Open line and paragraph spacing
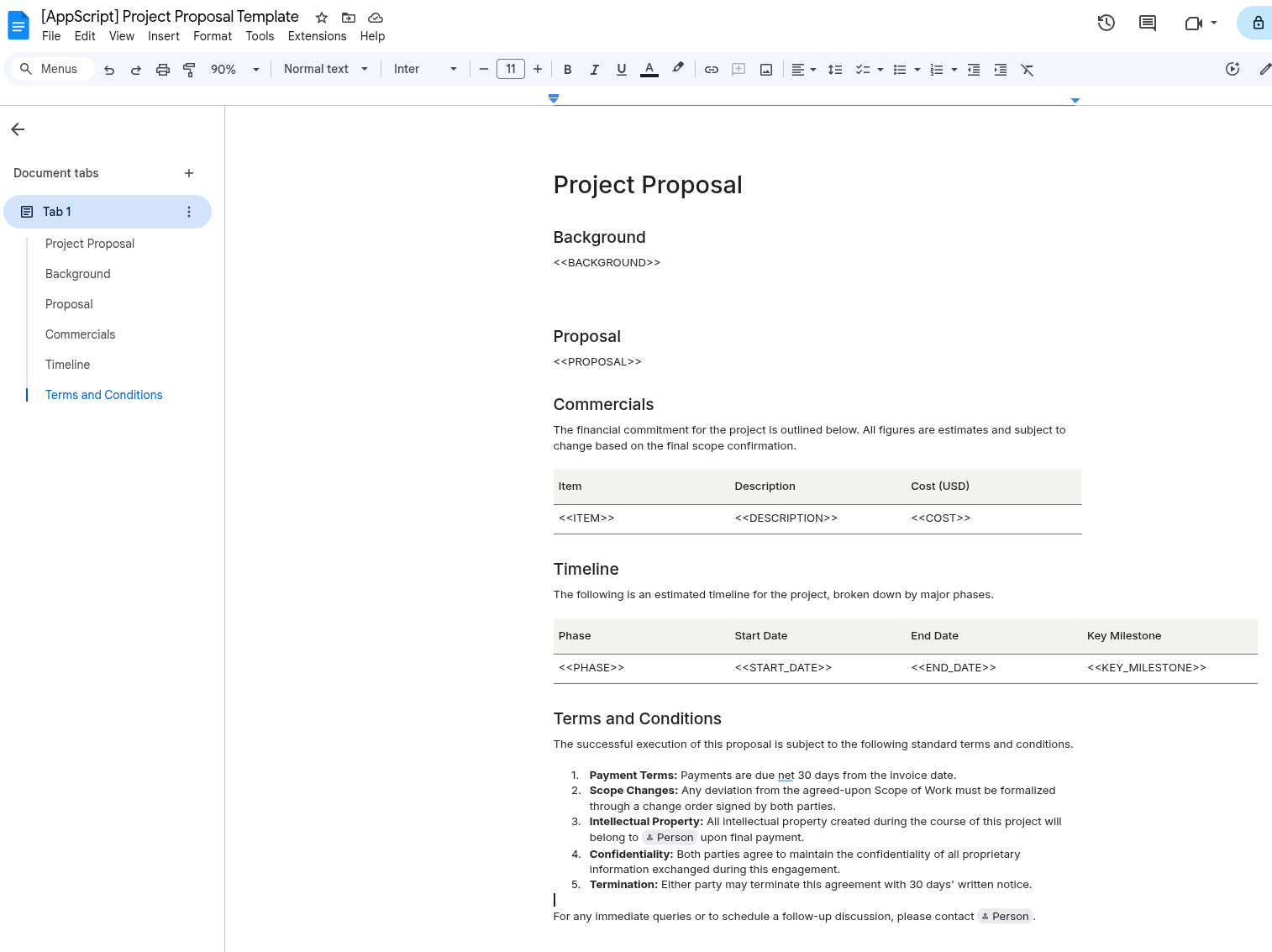The image size is (1272, 952). pos(835,70)
